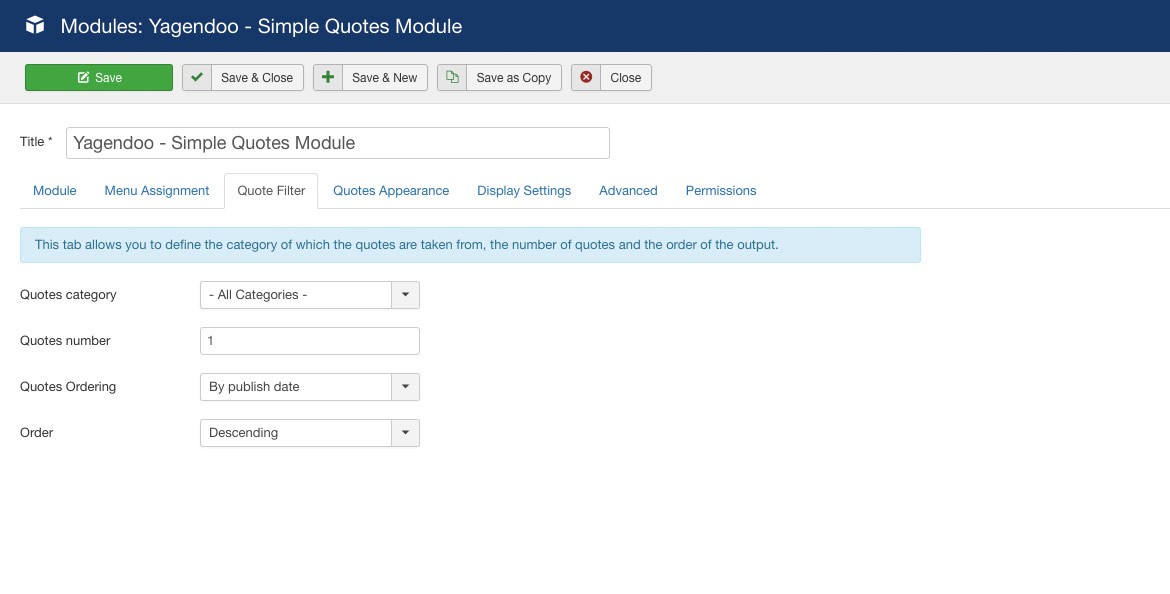Click the Save as Copy button label
The image size is (1170, 594).
coord(513,78)
